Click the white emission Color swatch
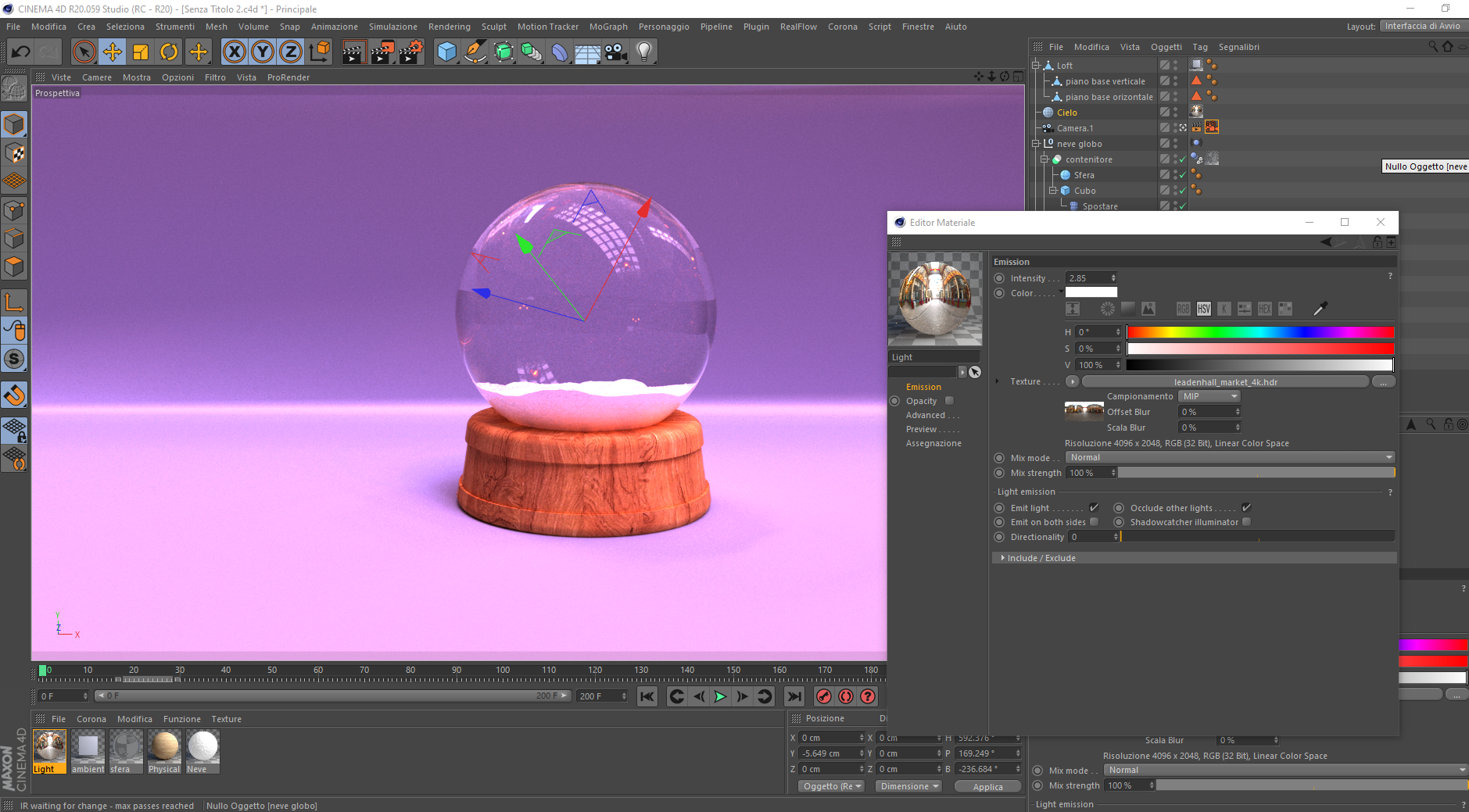Image resolution: width=1469 pixels, height=812 pixels. coord(1091,293)
